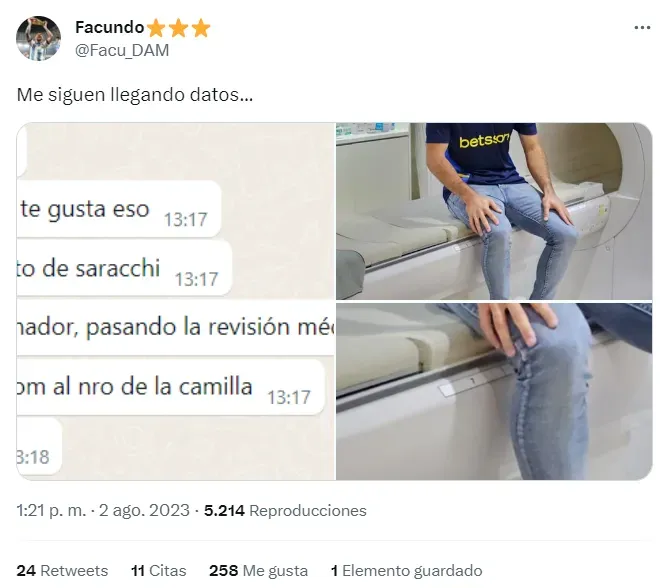
Task: View the 258 Me gusta likes list
Action: (258, 571)
